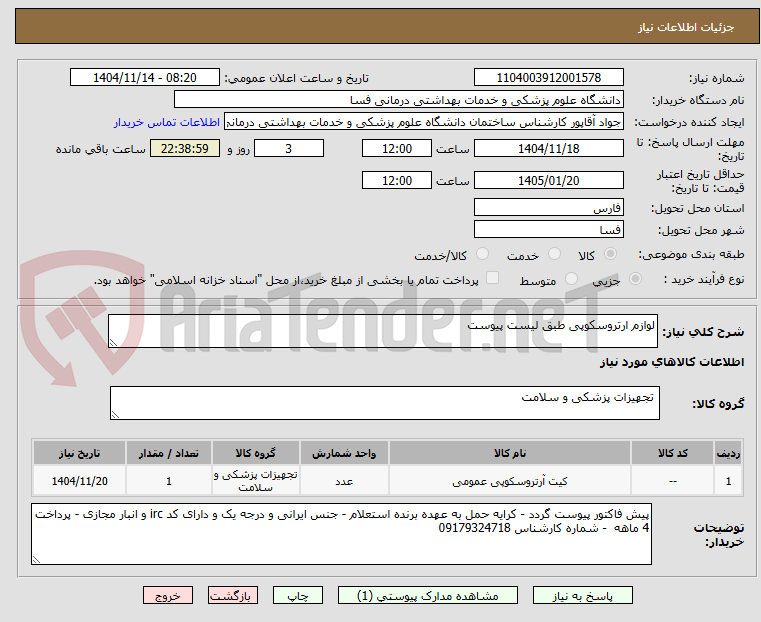Click the delivery province field فارس

click(548, 208)
